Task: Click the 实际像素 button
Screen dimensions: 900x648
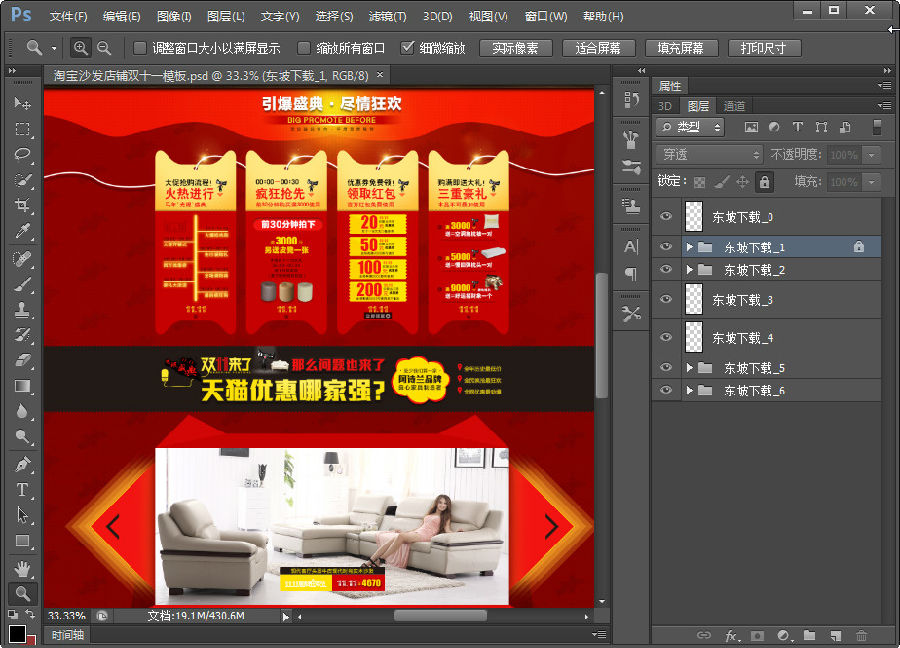Action: pyautogui.click(x=515, y=47)
